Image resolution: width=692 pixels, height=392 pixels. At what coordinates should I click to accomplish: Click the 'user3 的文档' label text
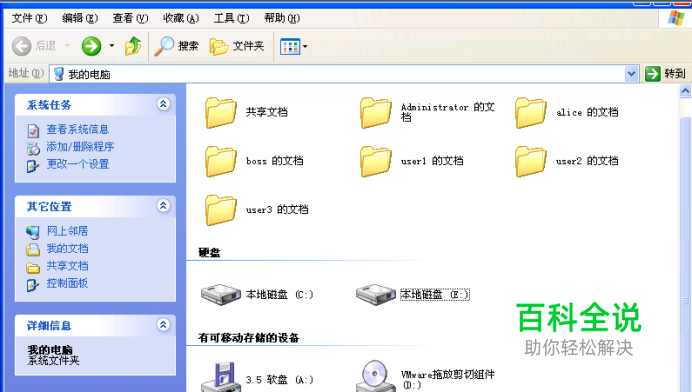277,209
